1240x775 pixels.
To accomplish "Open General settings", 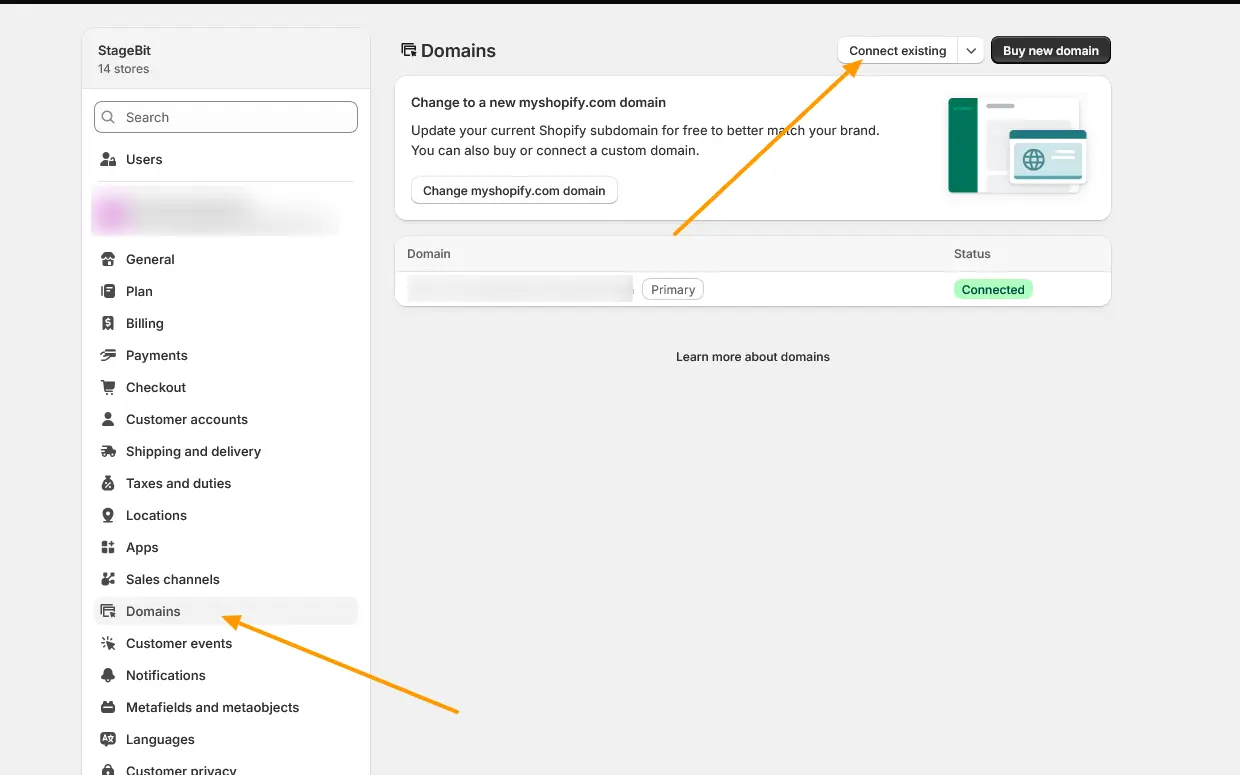I will tap(226, 259).
